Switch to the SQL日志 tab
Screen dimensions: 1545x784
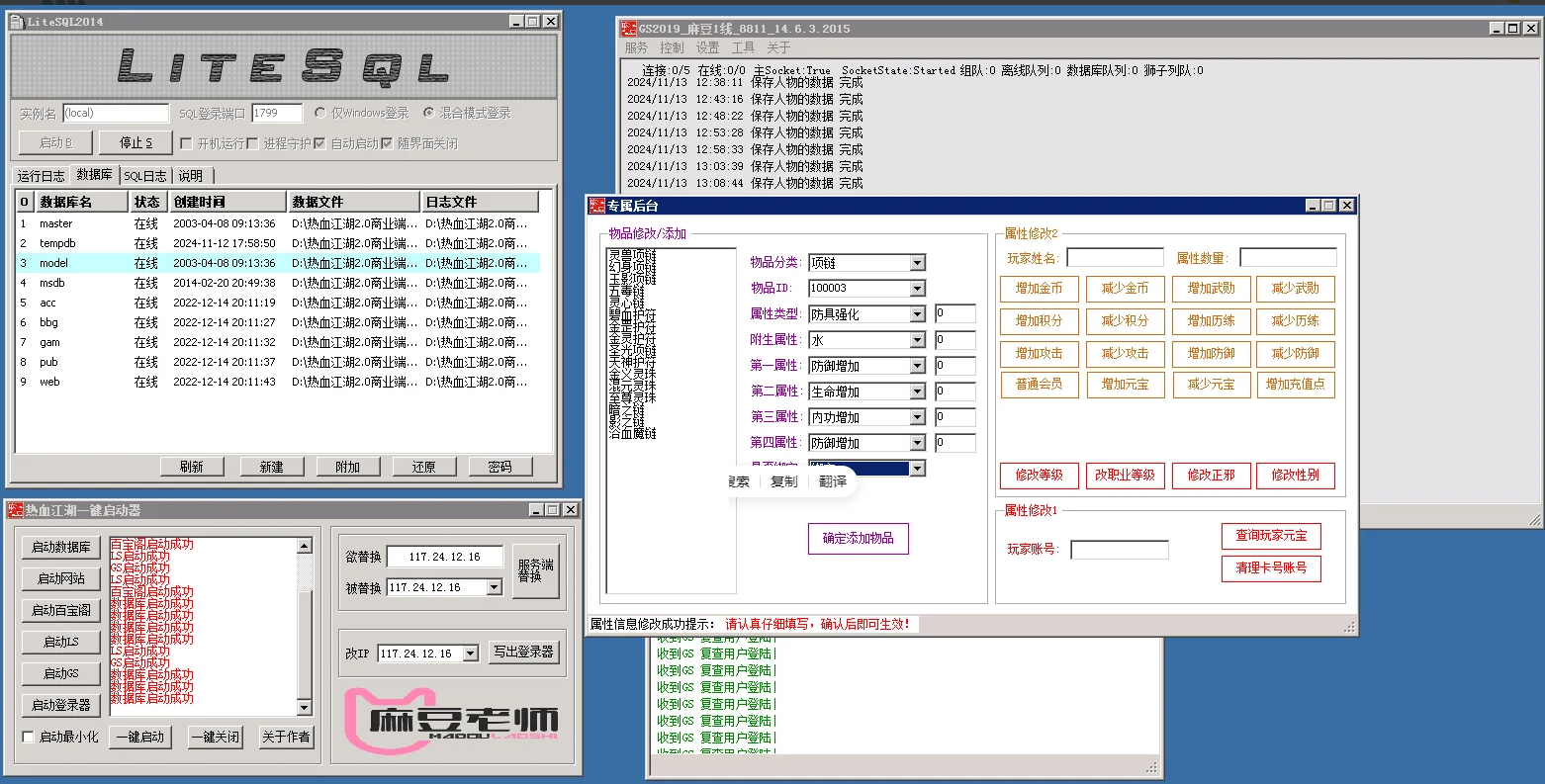(144, 175)
